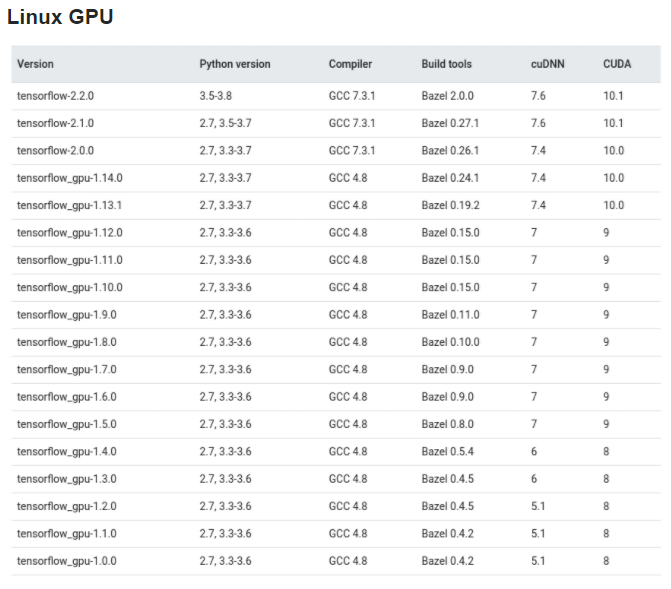Select the cuDNN column header

pyautogui.click(x=547, y=64)
